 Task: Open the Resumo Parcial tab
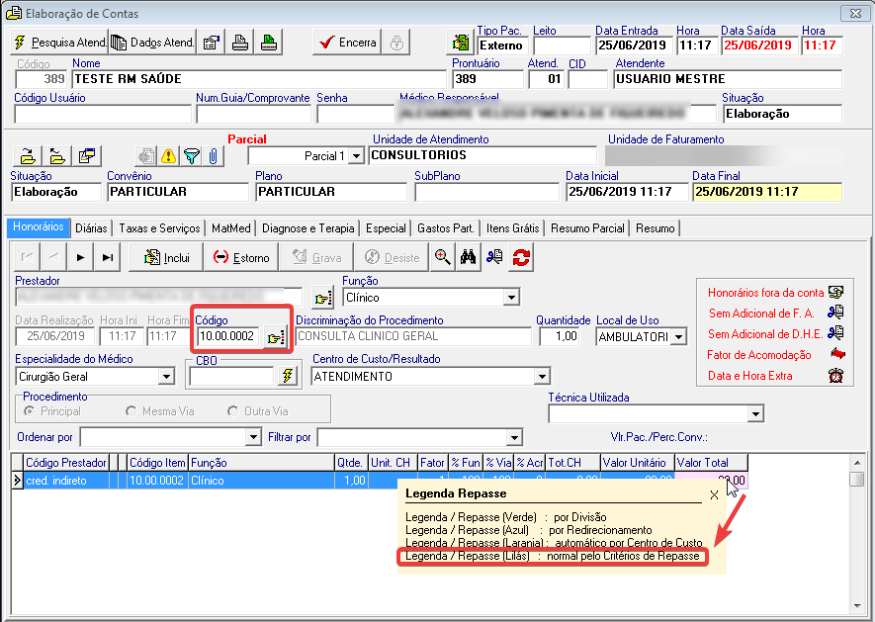click(587, 228)
